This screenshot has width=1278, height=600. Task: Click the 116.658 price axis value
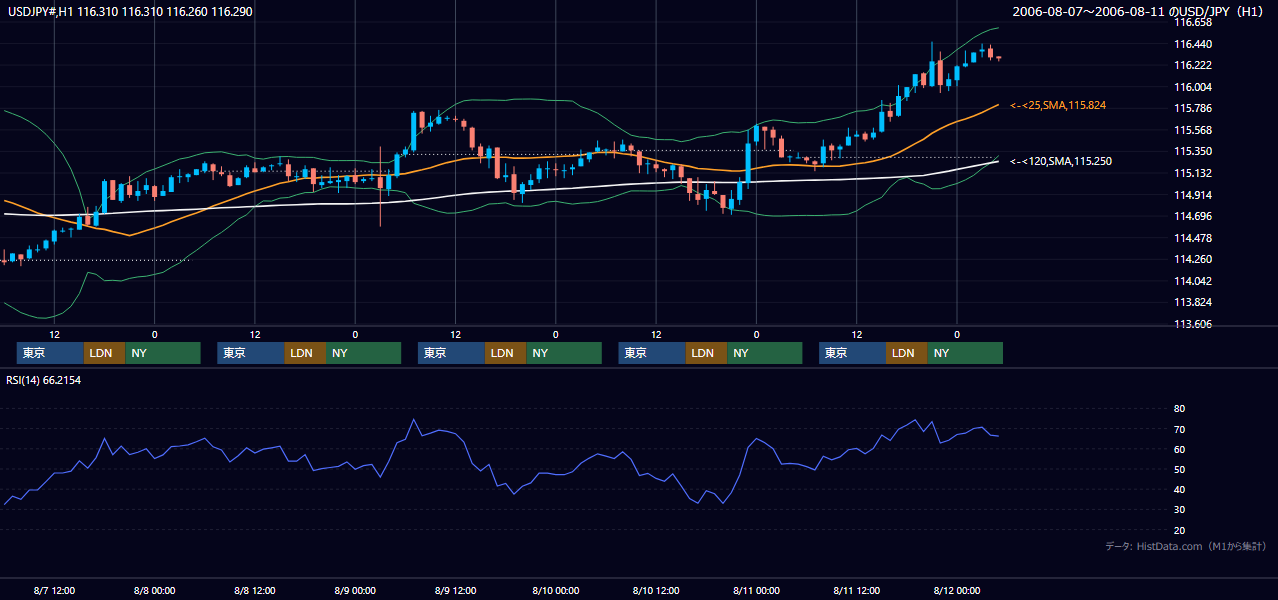(x=1193, y=22)
